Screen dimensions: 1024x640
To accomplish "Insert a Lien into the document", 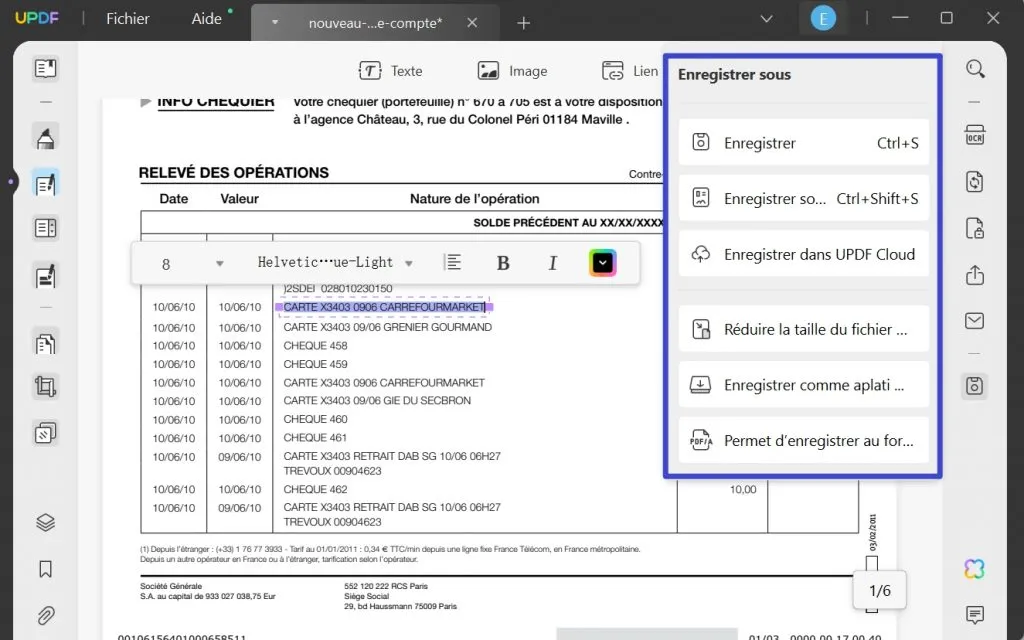I will tap(630, 71).
